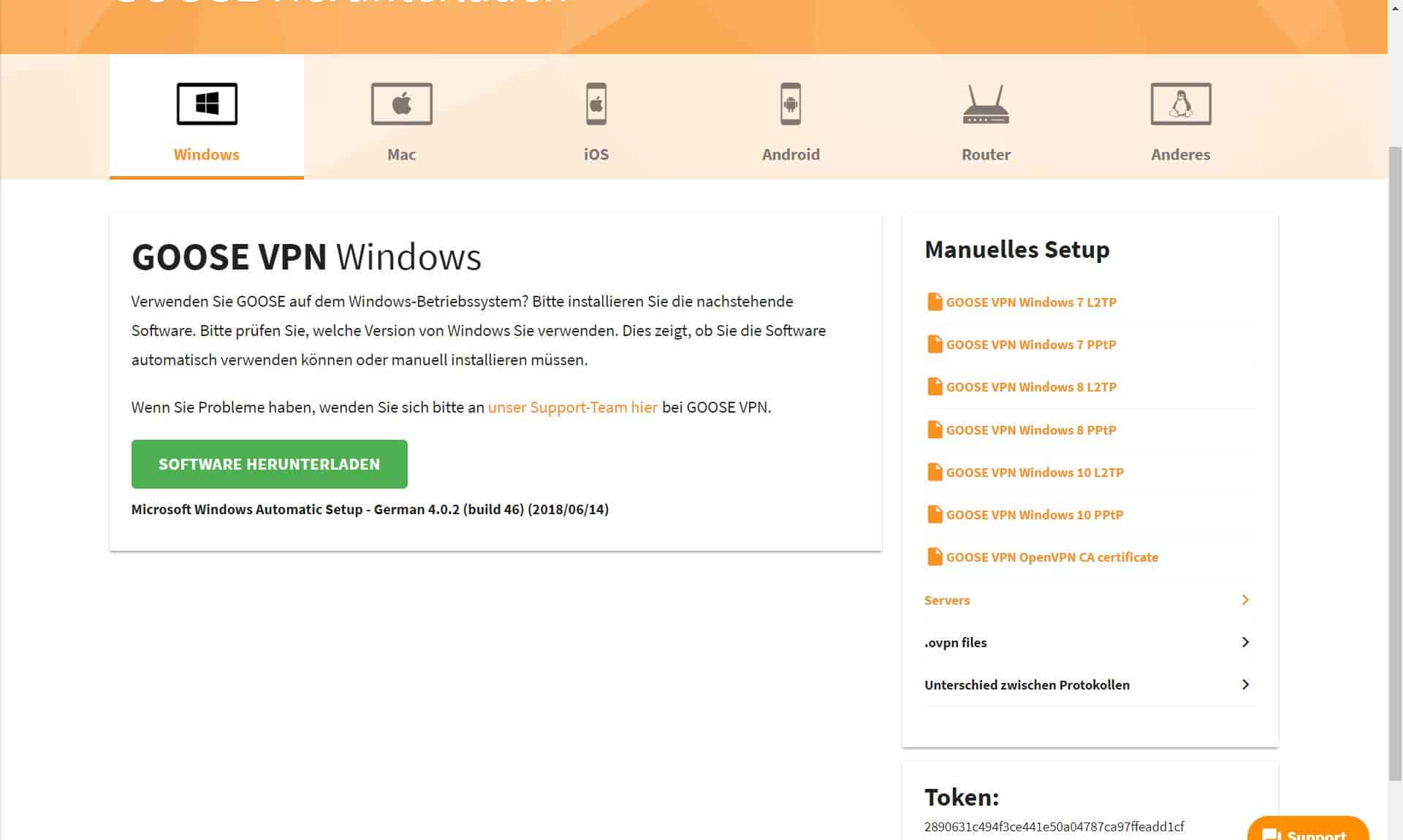1403x840 pixels.
Task: Switch to the Router tab label
Action: click(986, 154)
